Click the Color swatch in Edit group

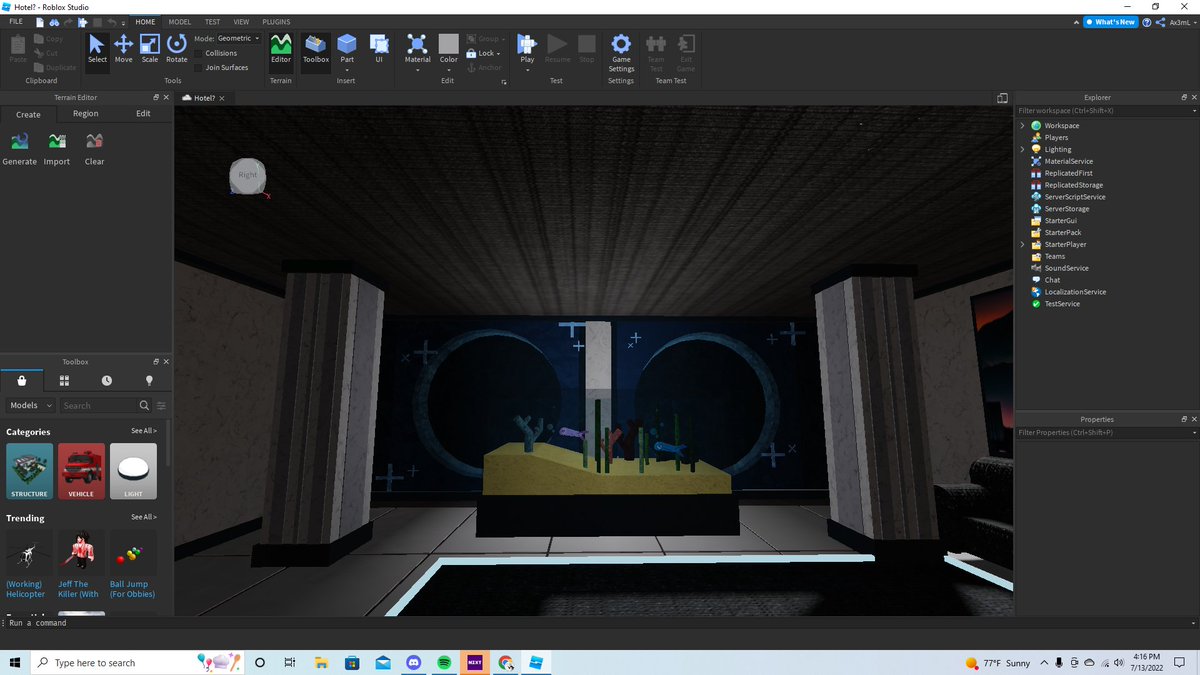click(x=449, y=43)
